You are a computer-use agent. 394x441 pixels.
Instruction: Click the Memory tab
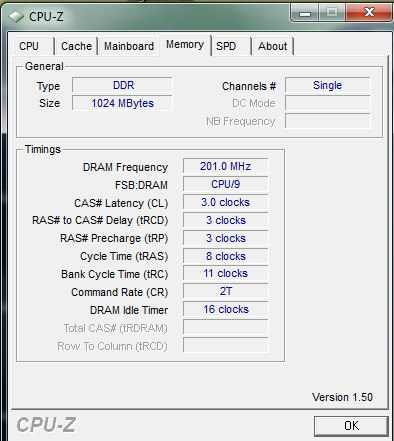[x=185, y=45]
